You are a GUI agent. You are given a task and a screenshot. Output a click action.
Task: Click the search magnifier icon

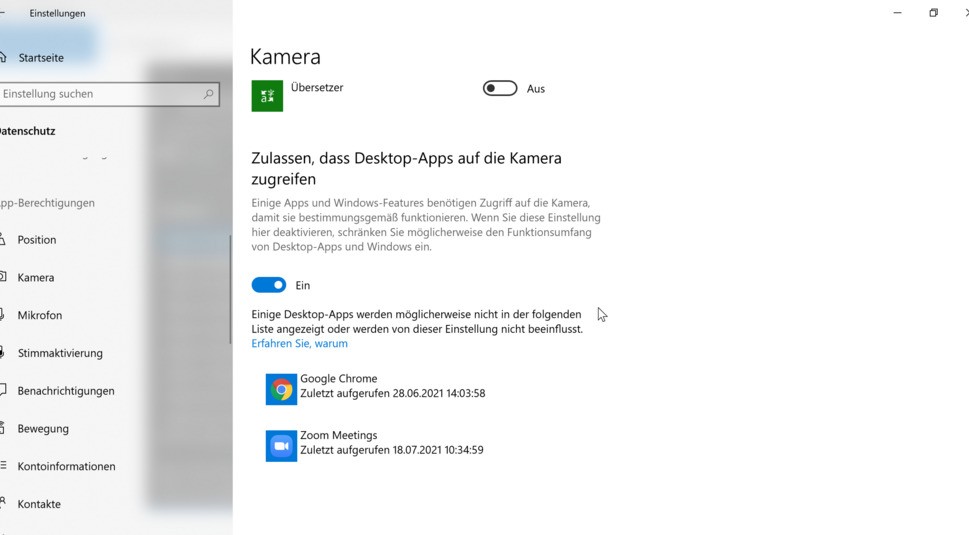coord(208,94)
